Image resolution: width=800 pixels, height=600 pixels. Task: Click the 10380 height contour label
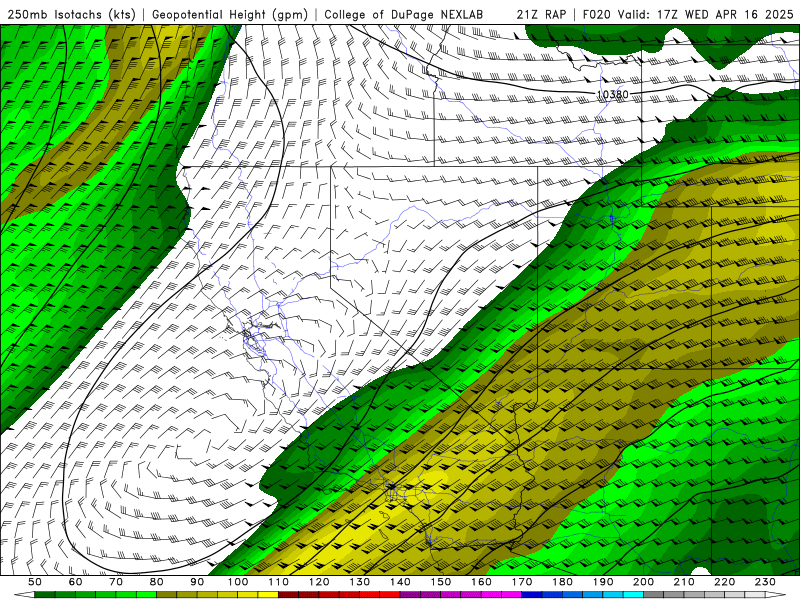point(612,94)
